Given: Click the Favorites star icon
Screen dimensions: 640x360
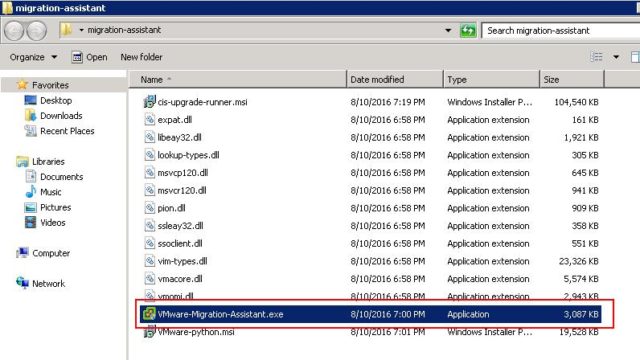Looking at the screenshot, I should (x=22, y=85).
